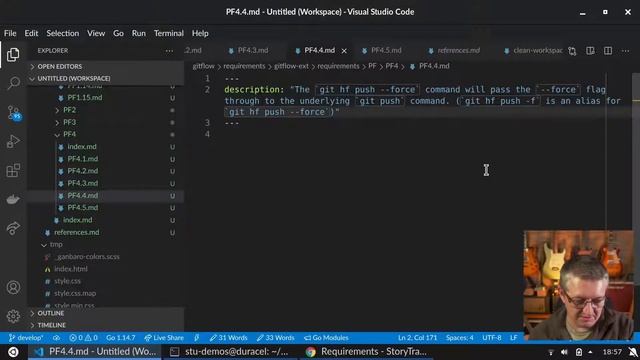This screenshot has height=360, width=640.
Task: Open the Selection menu
Action: [x=62, y=33]
